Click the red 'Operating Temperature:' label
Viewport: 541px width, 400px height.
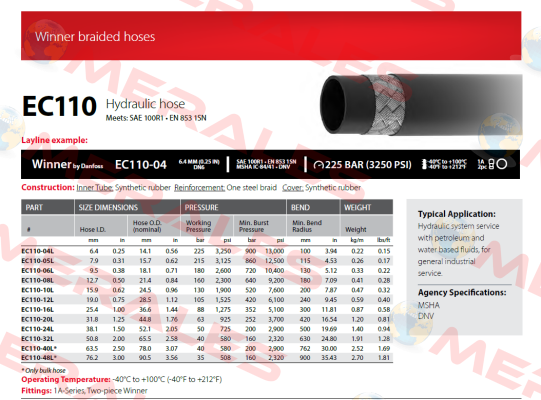tap(66, 379)
